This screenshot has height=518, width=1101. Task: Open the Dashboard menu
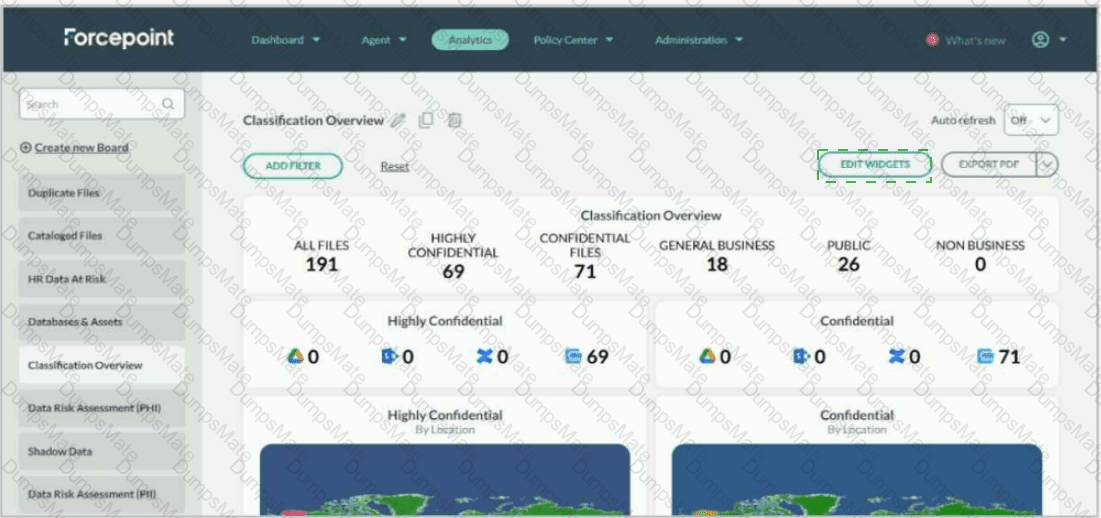286,40
